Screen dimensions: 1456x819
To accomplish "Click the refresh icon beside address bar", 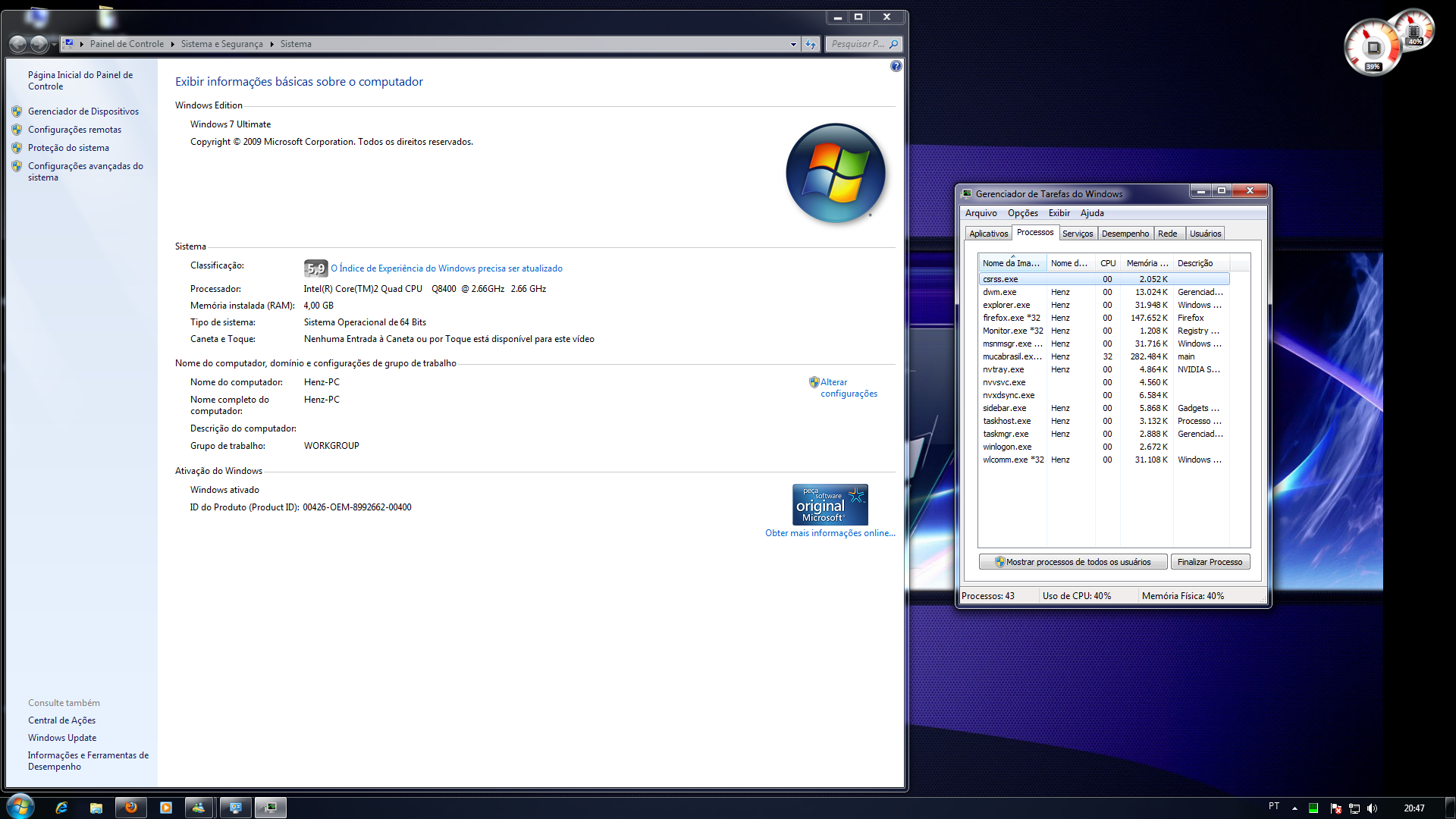I will tap(811, 44).
